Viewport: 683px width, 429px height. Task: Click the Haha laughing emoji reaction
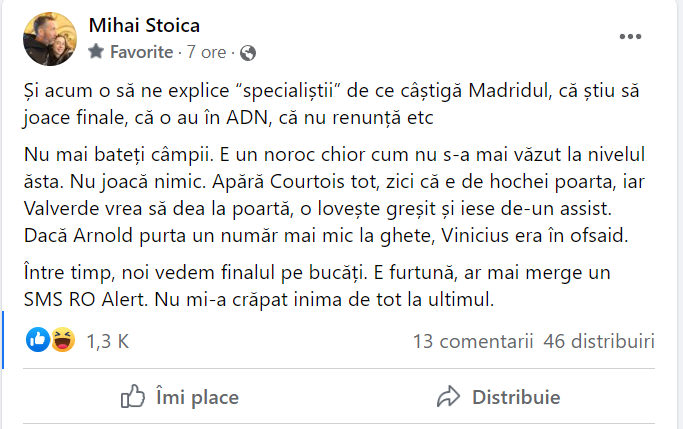pos(62,341)
